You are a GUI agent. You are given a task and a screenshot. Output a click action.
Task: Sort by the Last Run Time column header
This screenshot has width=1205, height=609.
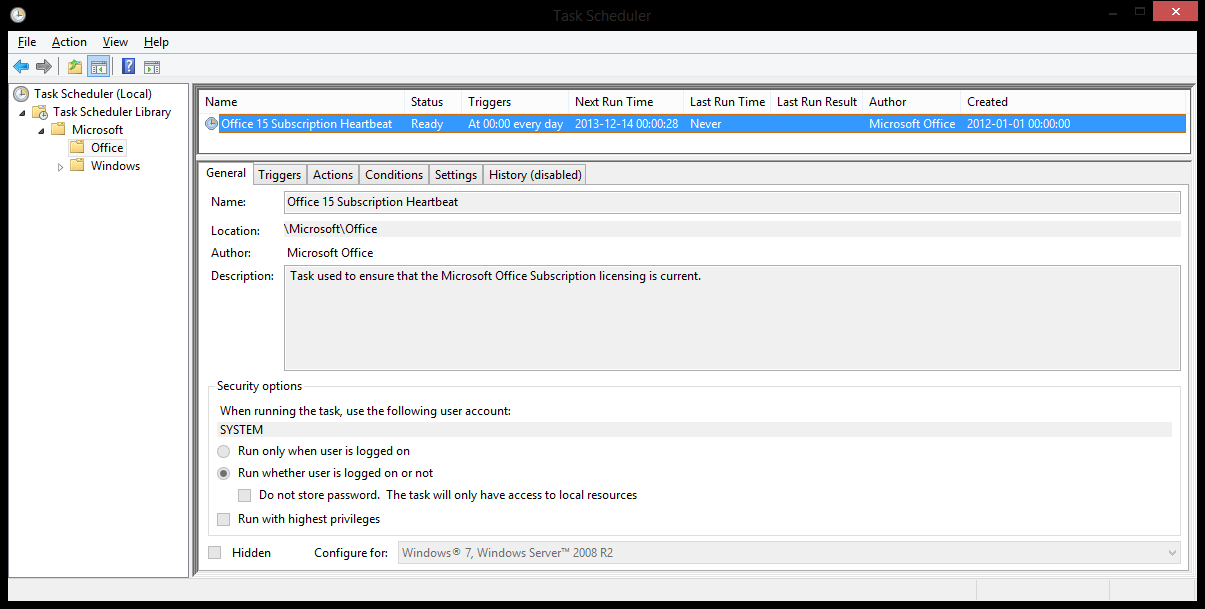point(727,102)
